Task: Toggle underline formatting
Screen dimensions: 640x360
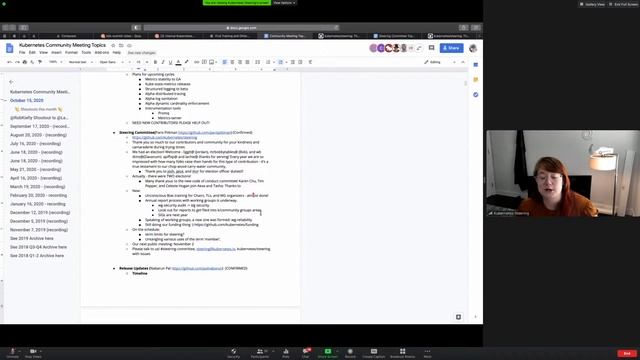Action: coord(171,62)
